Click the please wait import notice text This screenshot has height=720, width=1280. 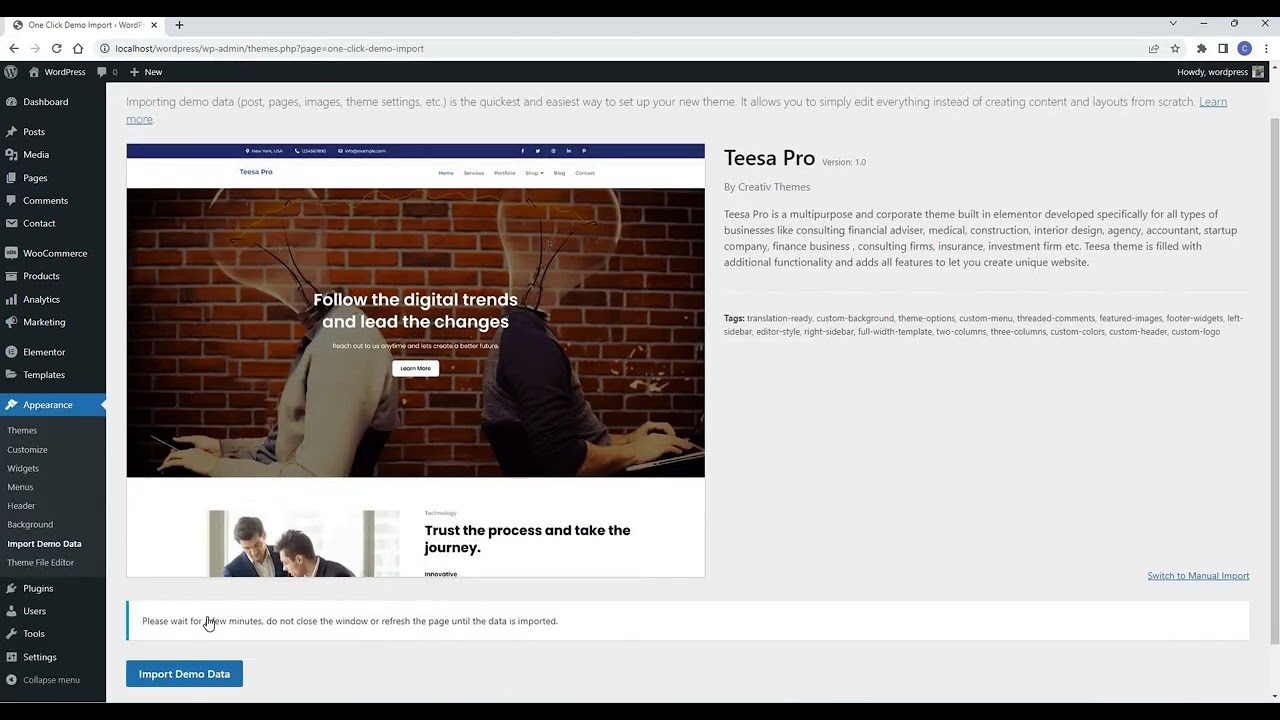[x=350, y=621]
